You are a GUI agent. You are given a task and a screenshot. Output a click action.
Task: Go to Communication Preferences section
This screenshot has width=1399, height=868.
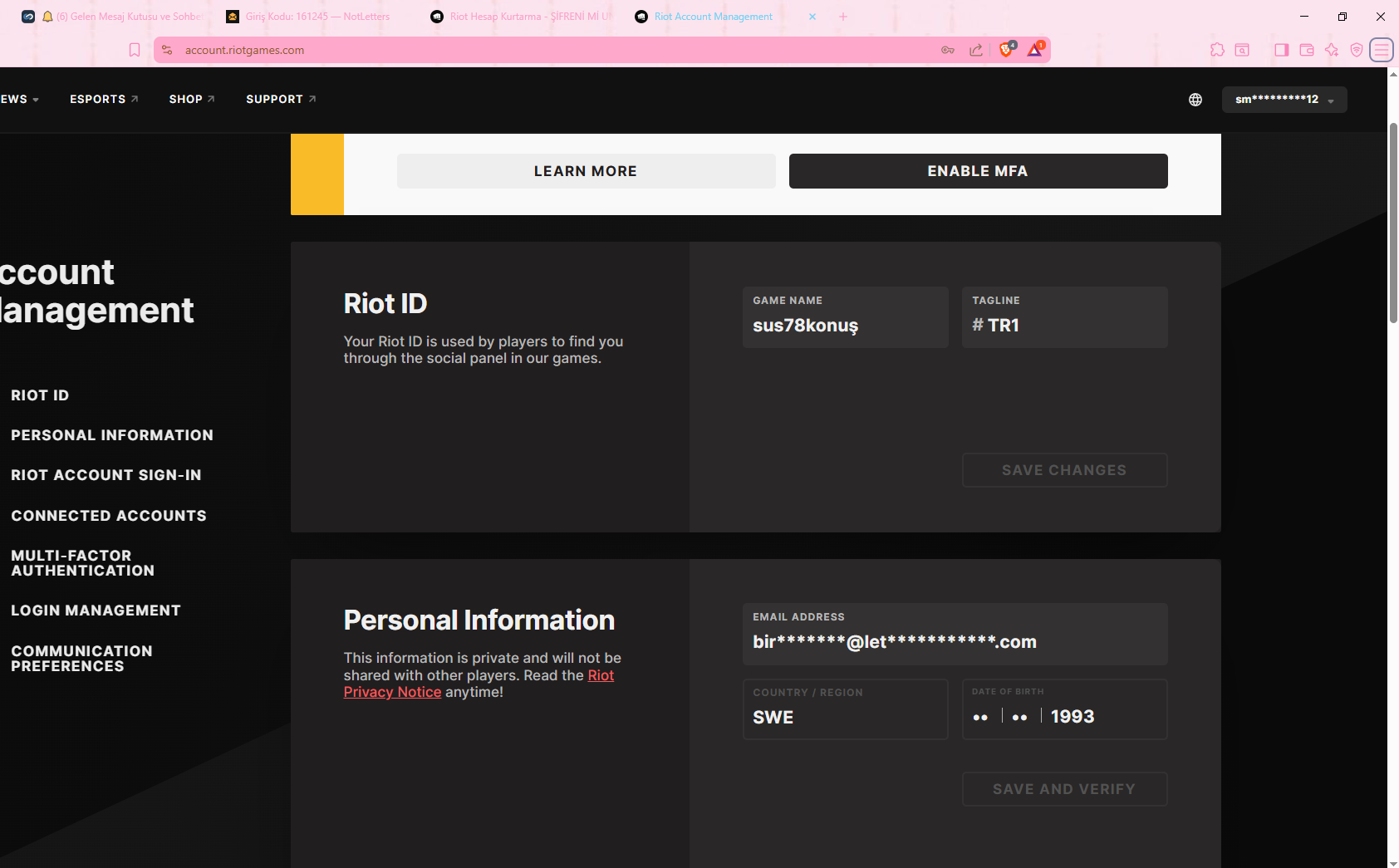[81, 659]
